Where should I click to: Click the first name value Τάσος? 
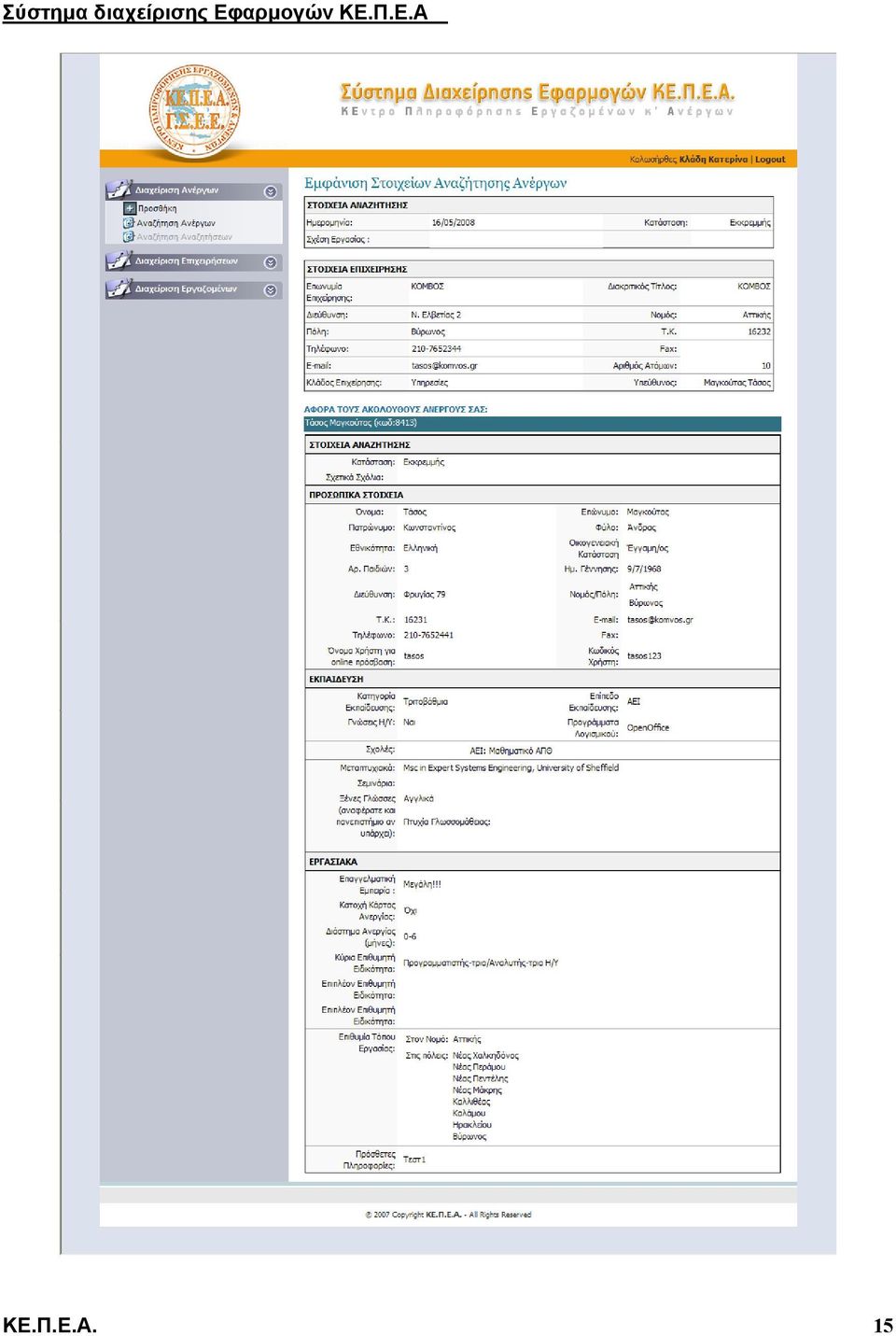point(414,512)
